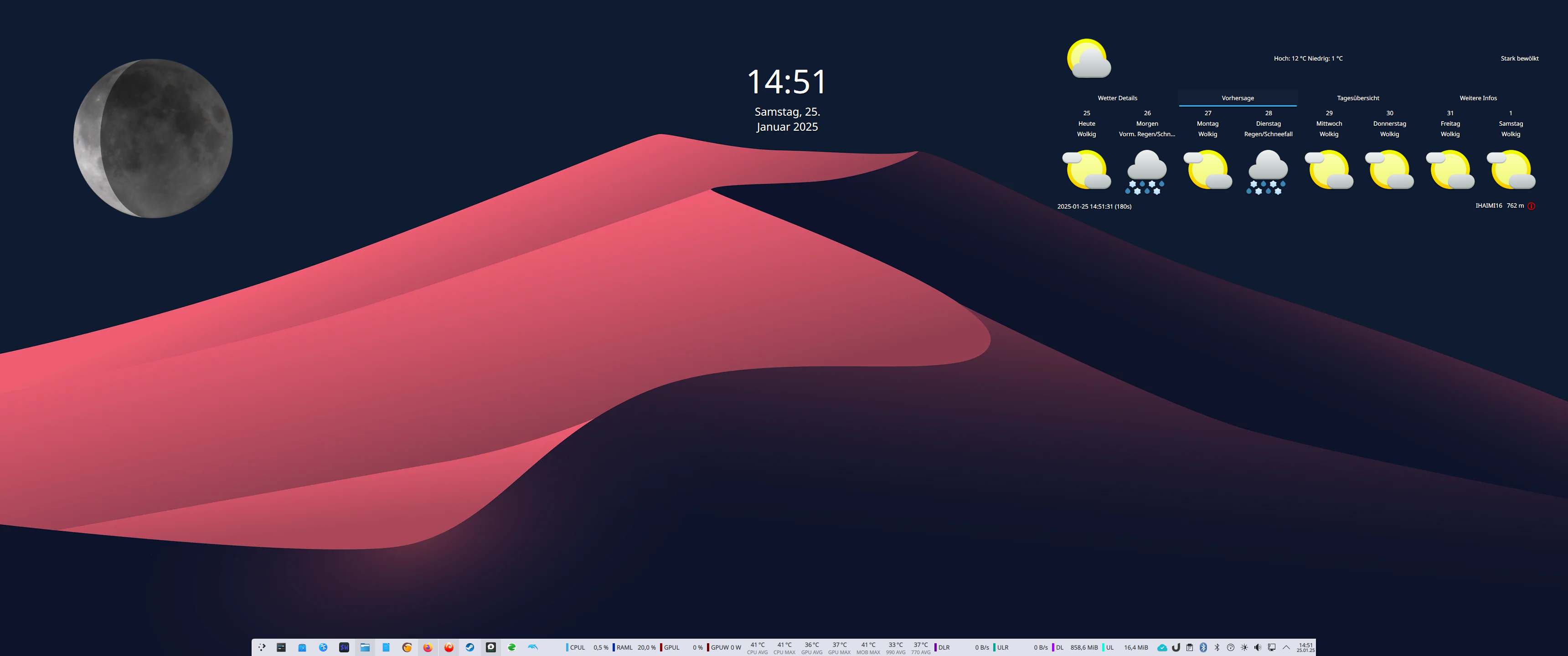Open the Discover software store icon
The width and height of the screenshot is (1568, 656).
coord(303,647)
